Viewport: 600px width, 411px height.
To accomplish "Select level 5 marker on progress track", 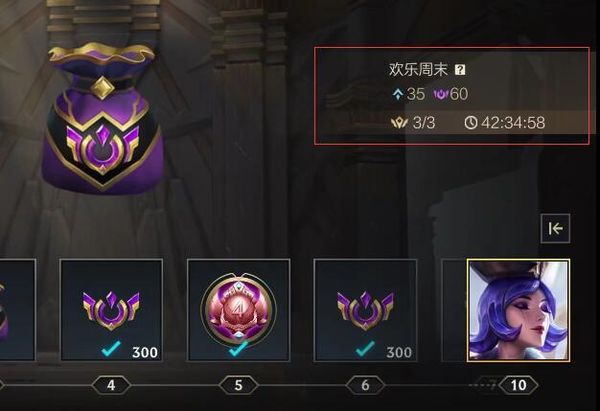I will (238, 385).
